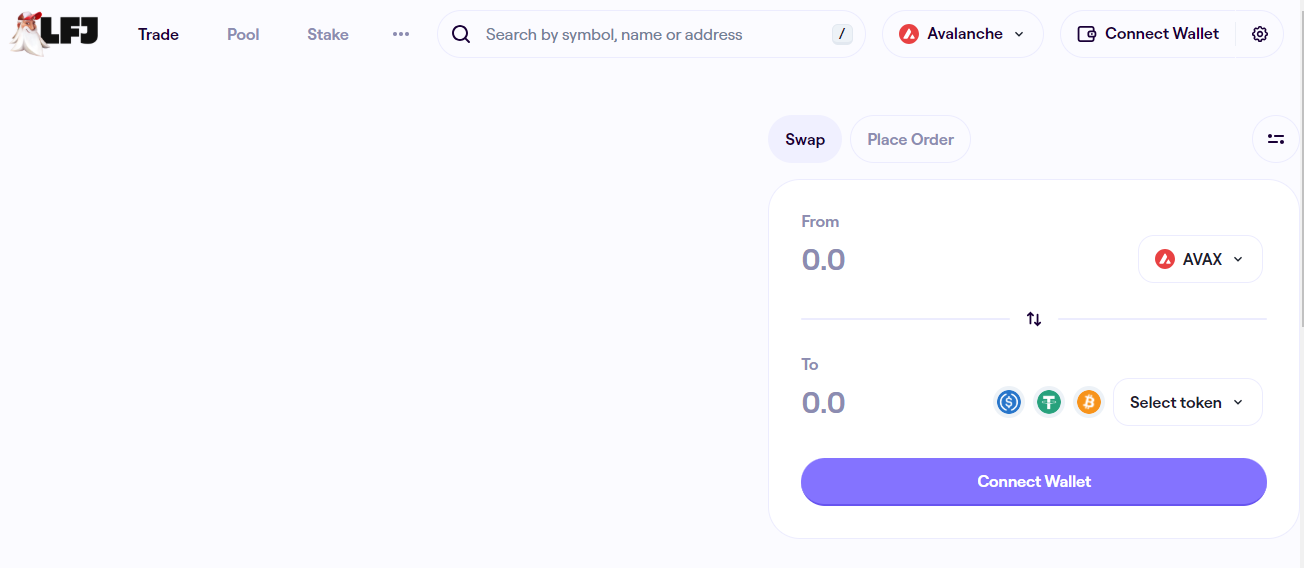Click Connect Wallet in the header
Viewport: 1304px width, 568px height.
[1149, 34]
